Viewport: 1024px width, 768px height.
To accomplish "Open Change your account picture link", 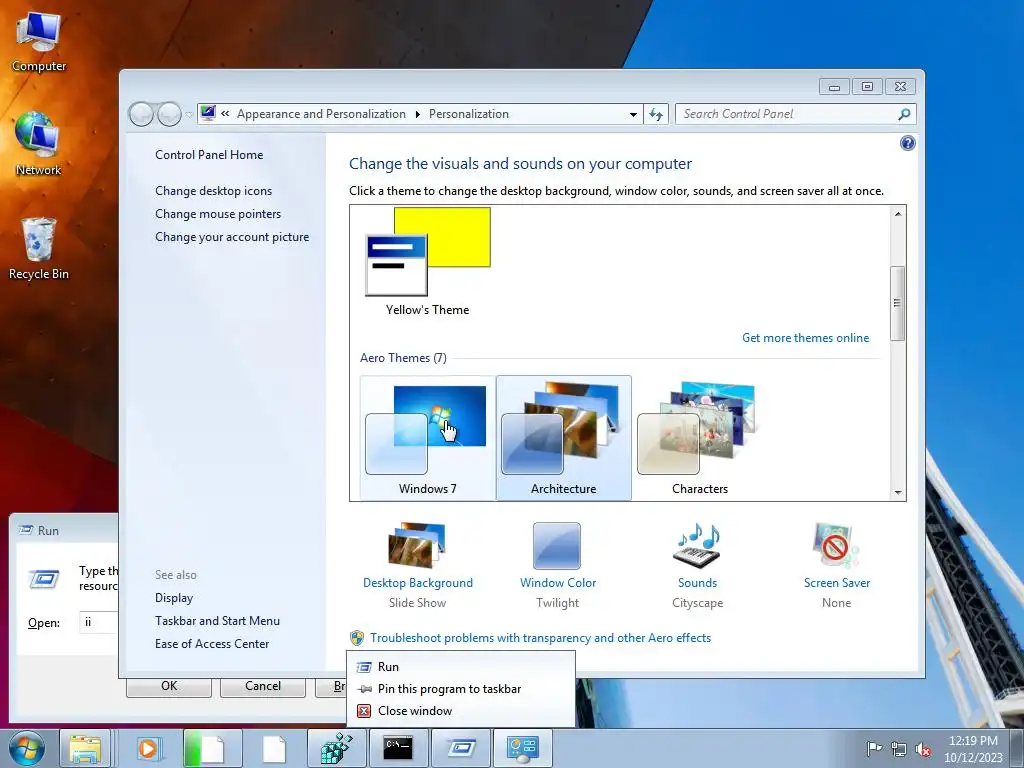I will pos(232,237).
